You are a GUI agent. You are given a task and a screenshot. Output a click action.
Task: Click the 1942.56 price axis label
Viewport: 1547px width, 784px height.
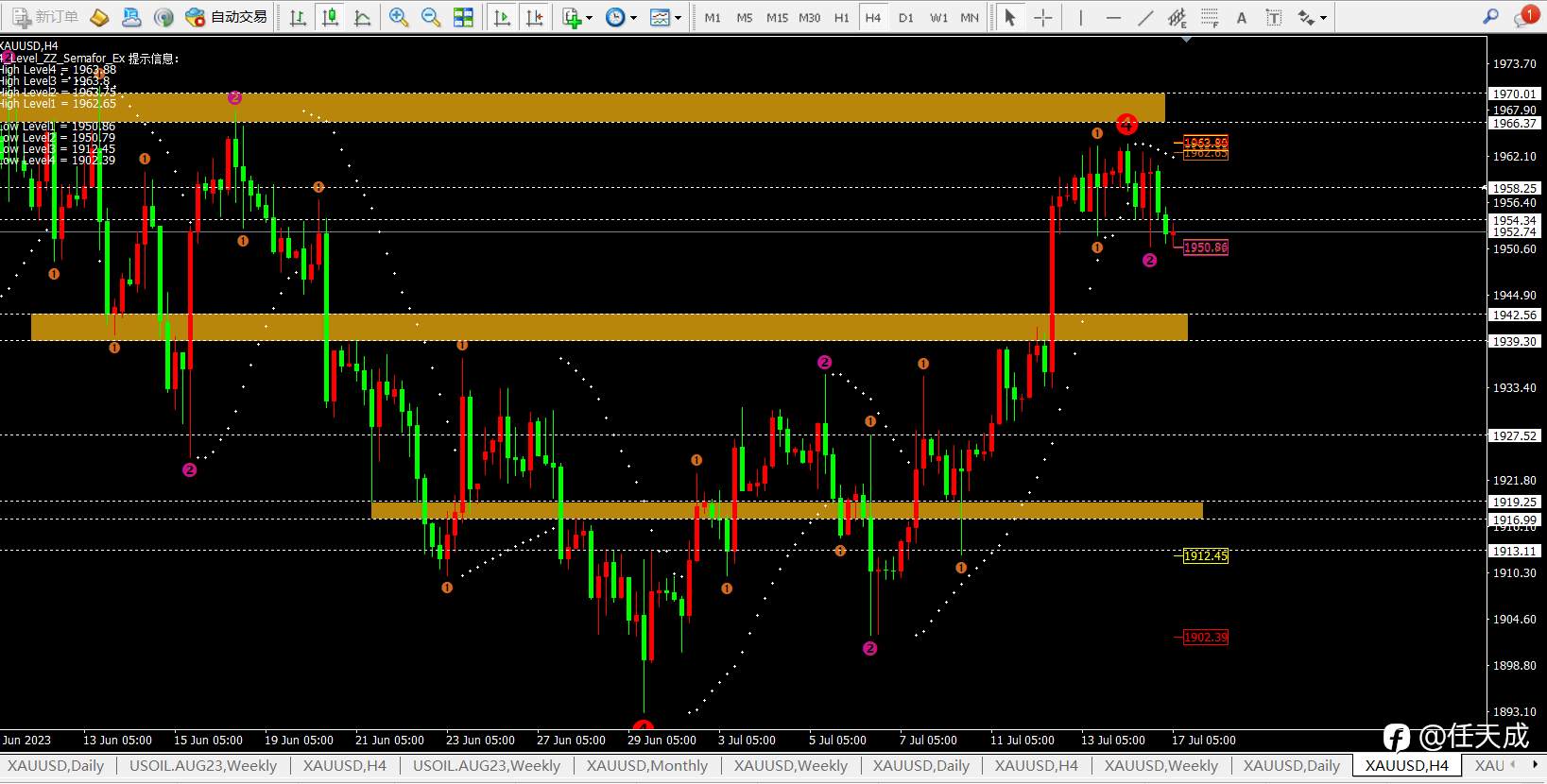click(x=1515, y=315)
